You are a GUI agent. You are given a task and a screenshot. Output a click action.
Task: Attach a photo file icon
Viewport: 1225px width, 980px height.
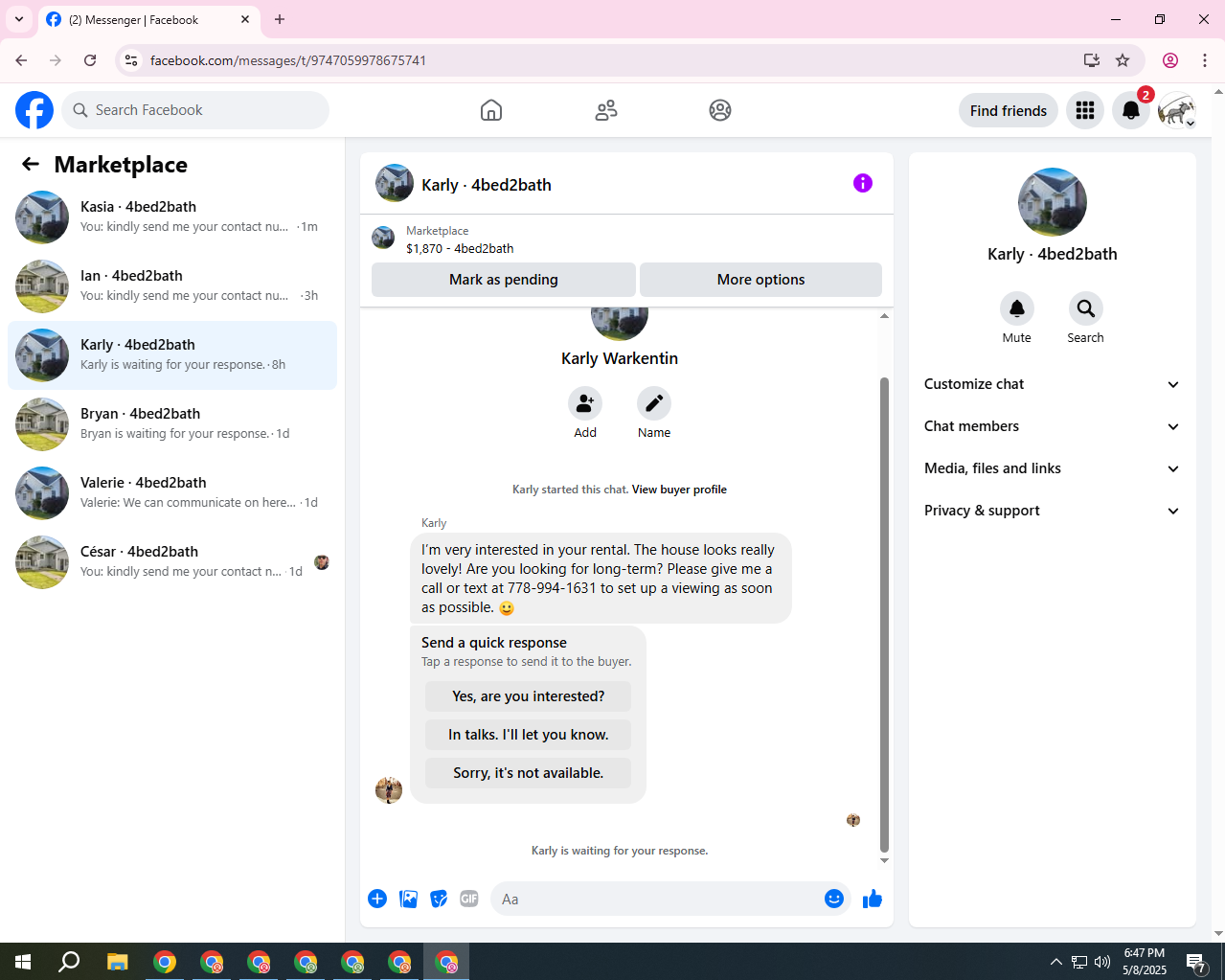coord(409,899)
